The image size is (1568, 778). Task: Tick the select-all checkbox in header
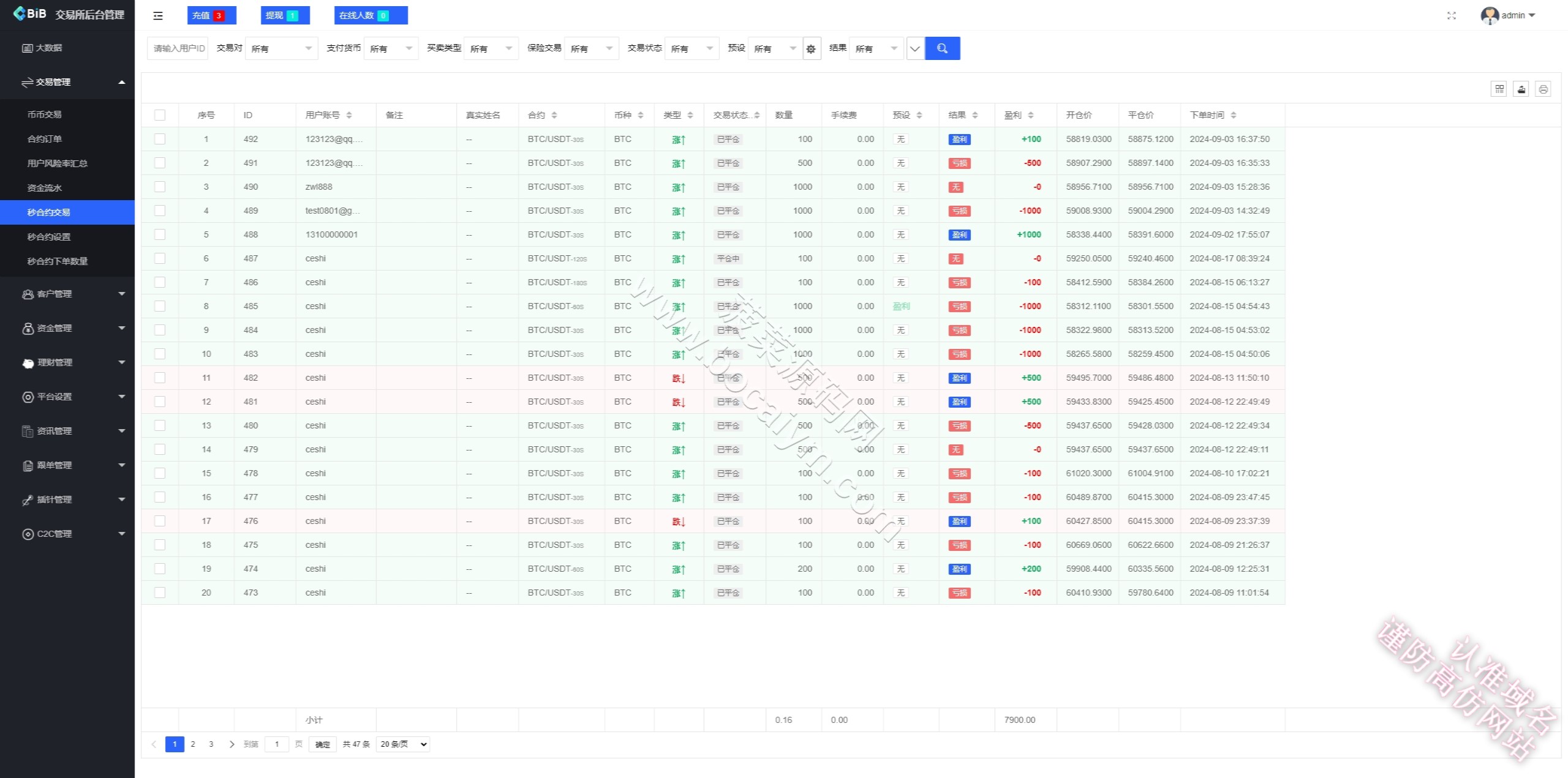(x=160, y=115)
